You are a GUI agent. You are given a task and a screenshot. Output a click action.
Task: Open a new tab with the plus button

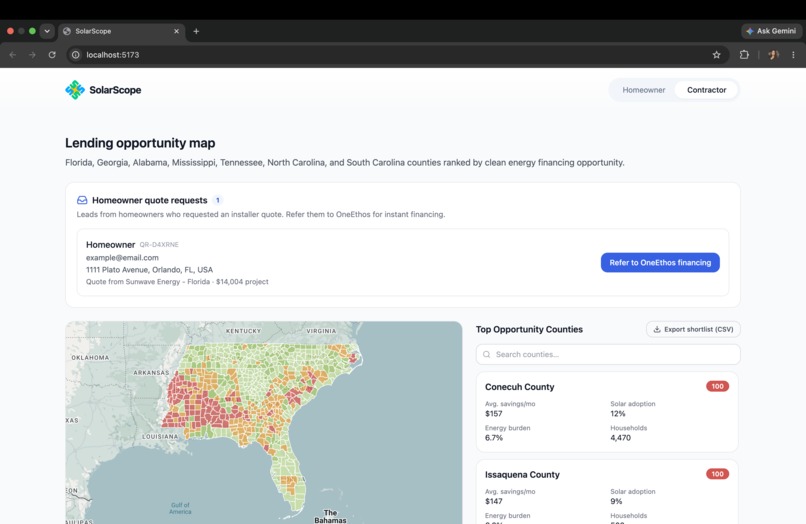[196, 31]
